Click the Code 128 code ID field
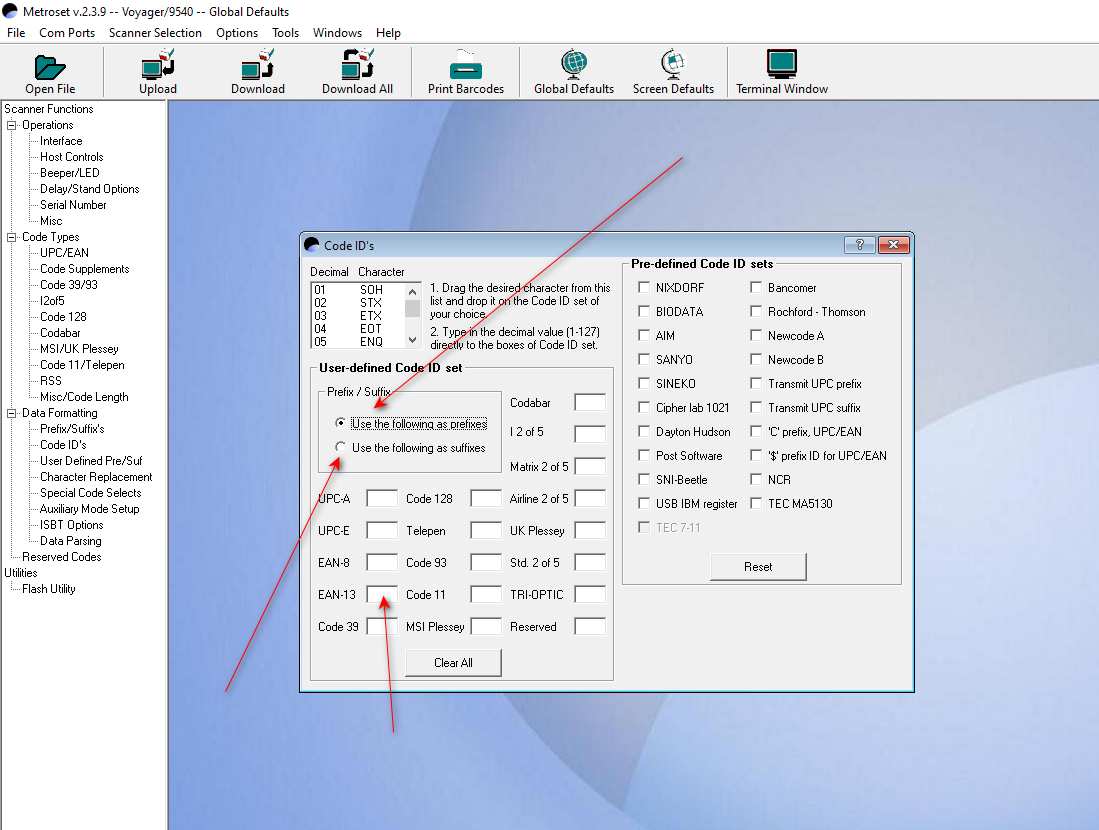 click(486, 498)
